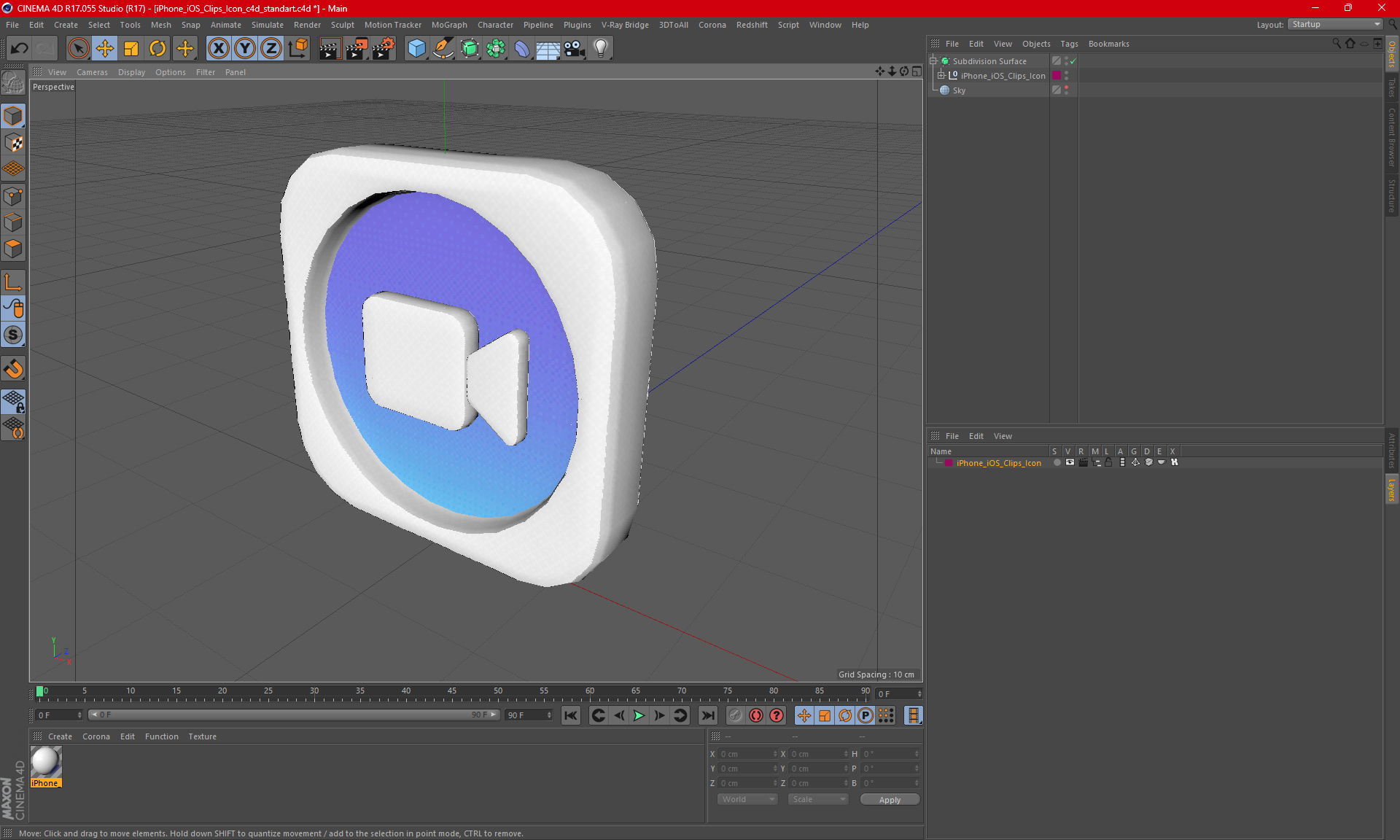Add a Light object
Image resolution: width=1400 pixels, height=840 pixels.
[x=601, y=48]
